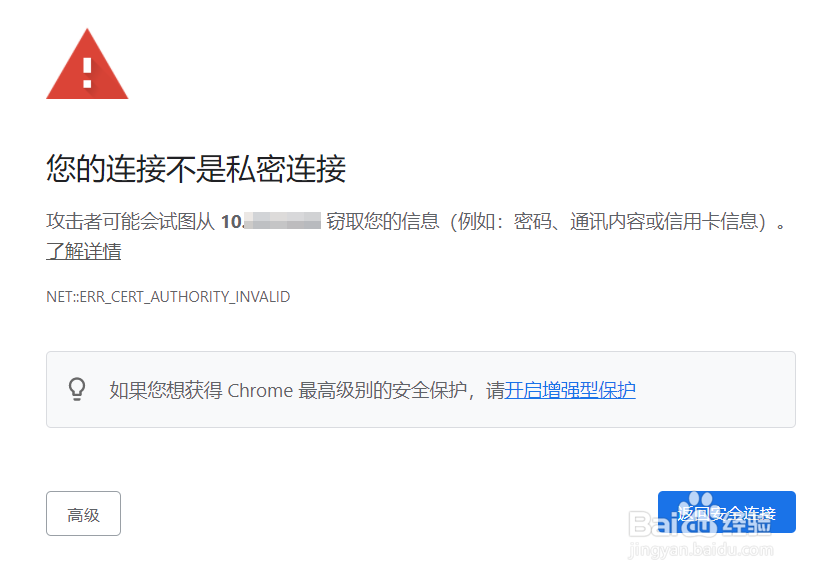Click the 最高级别的安全保护 phrase
The width and height of the screenshot is (820, 578).
[382, 391]
